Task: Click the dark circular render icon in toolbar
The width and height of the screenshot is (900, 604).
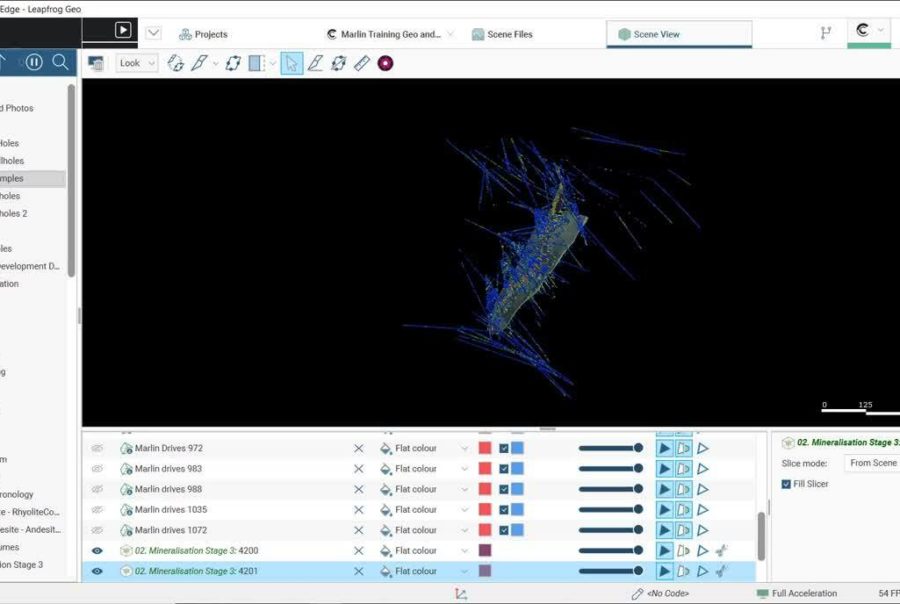Action: point(384,63)
